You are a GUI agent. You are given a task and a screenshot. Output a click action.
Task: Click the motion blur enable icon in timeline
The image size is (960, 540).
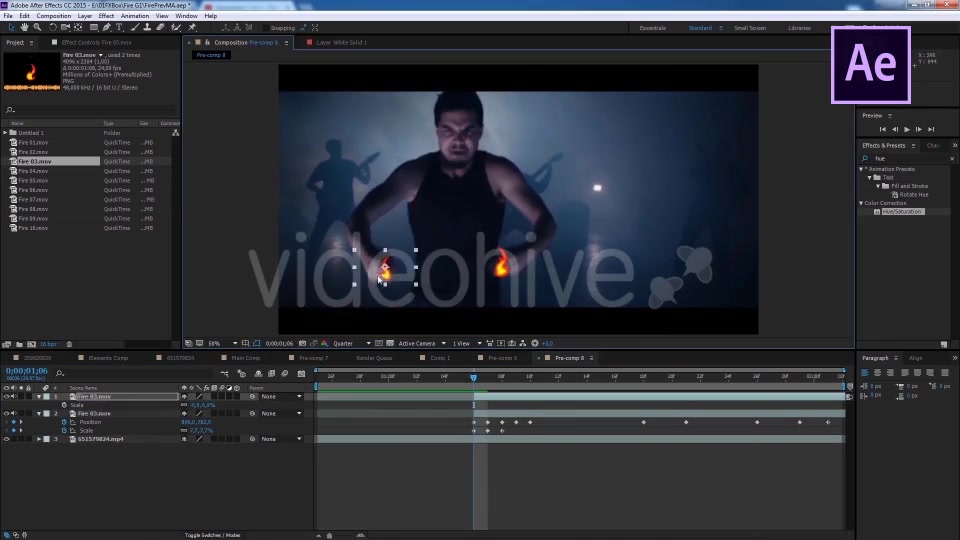click(x=285, y=373)
